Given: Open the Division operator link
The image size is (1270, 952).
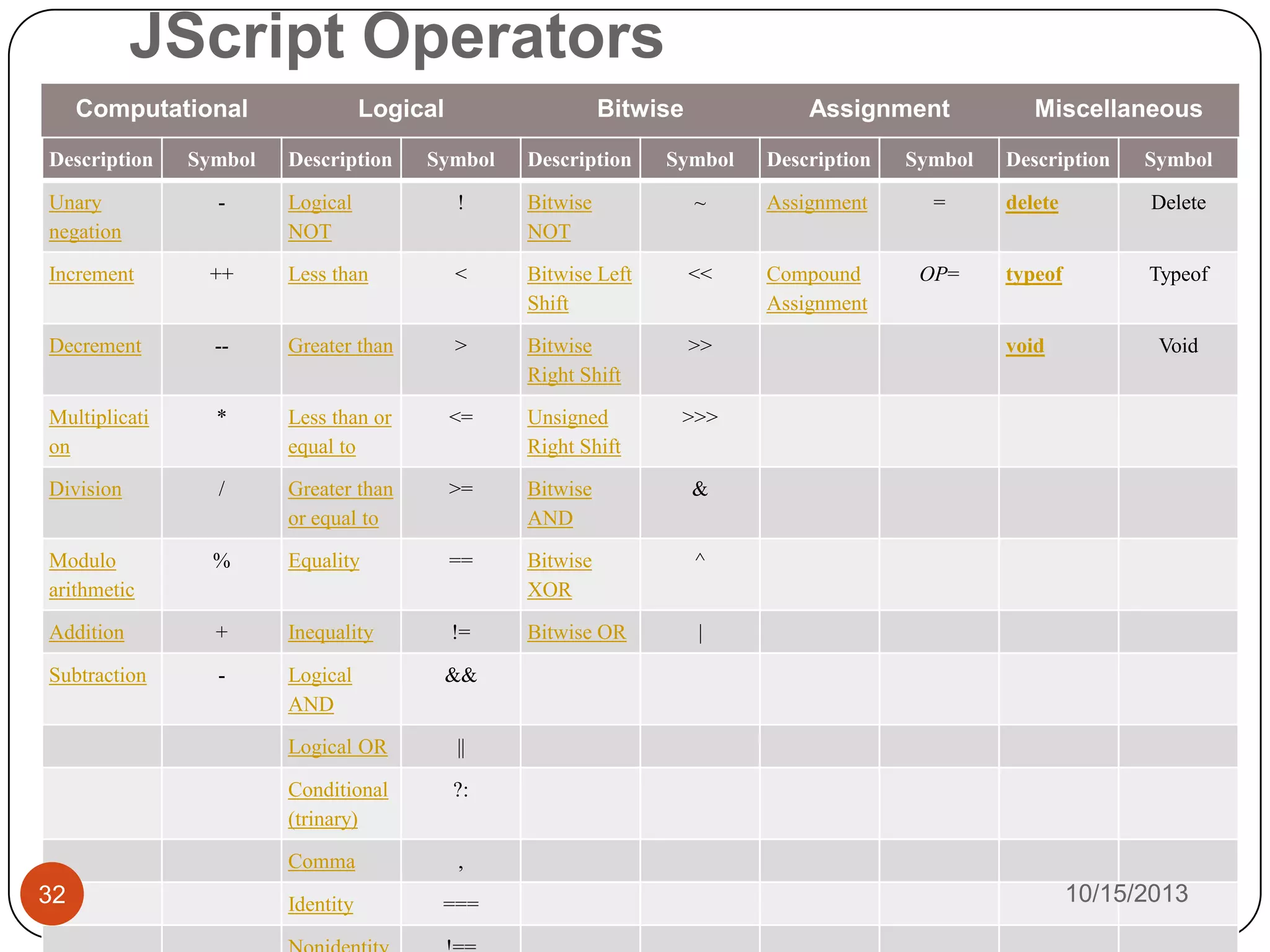Looking at the screenshot, I should point(85,489).
